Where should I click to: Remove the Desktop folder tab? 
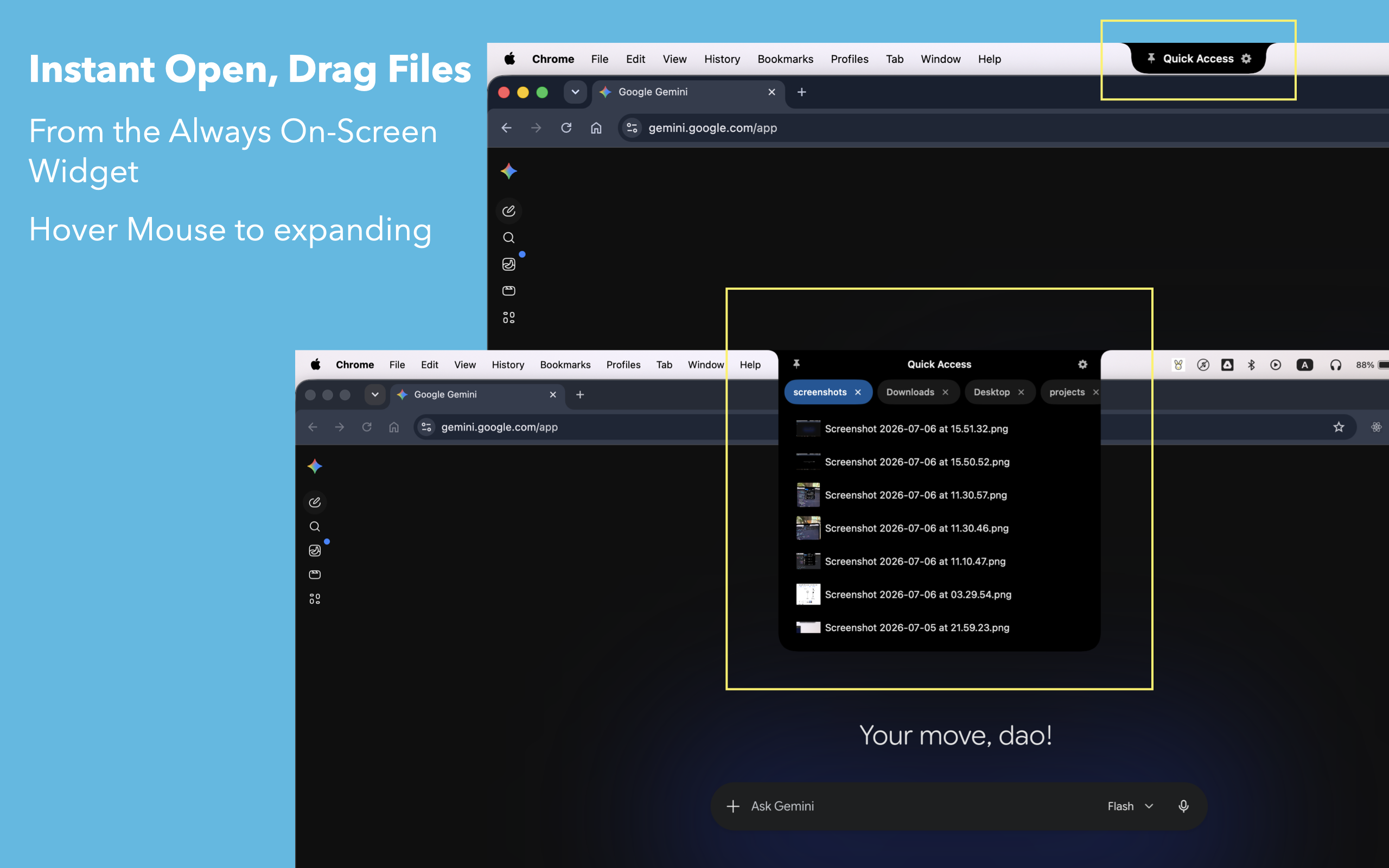[1021, 392]
